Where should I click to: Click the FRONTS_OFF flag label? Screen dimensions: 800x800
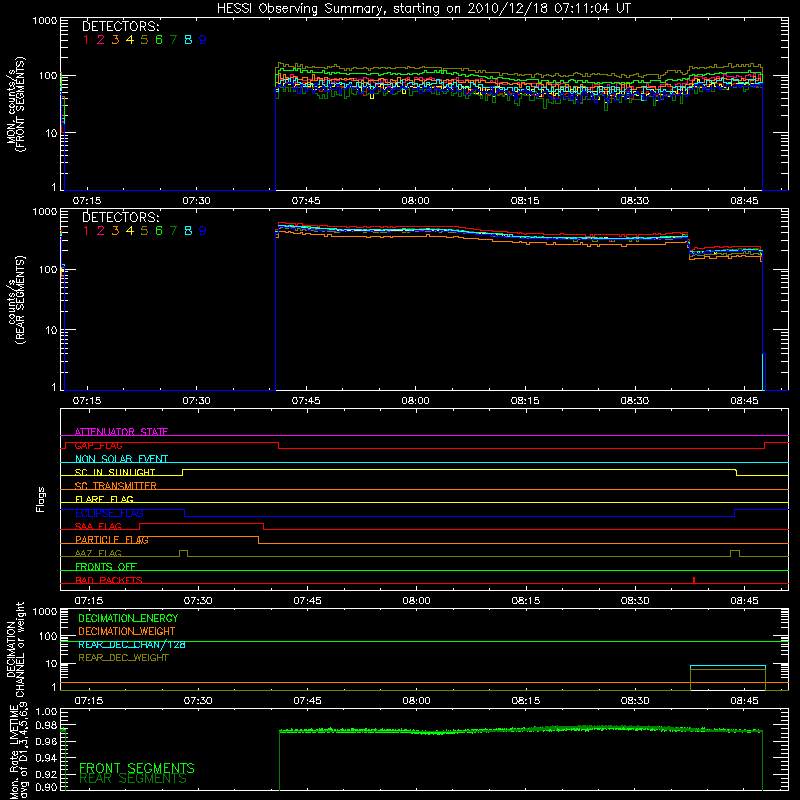(106, 567)
